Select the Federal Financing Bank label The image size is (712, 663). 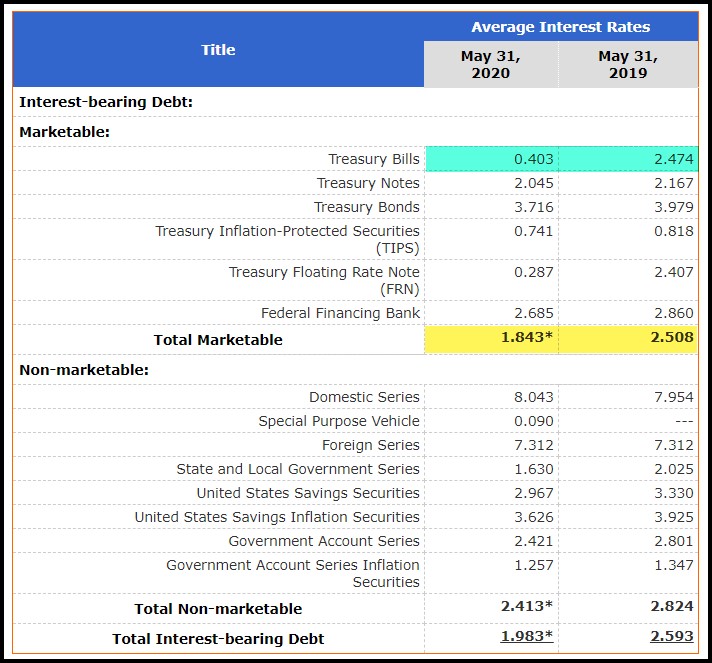click(x=340, y=313)
